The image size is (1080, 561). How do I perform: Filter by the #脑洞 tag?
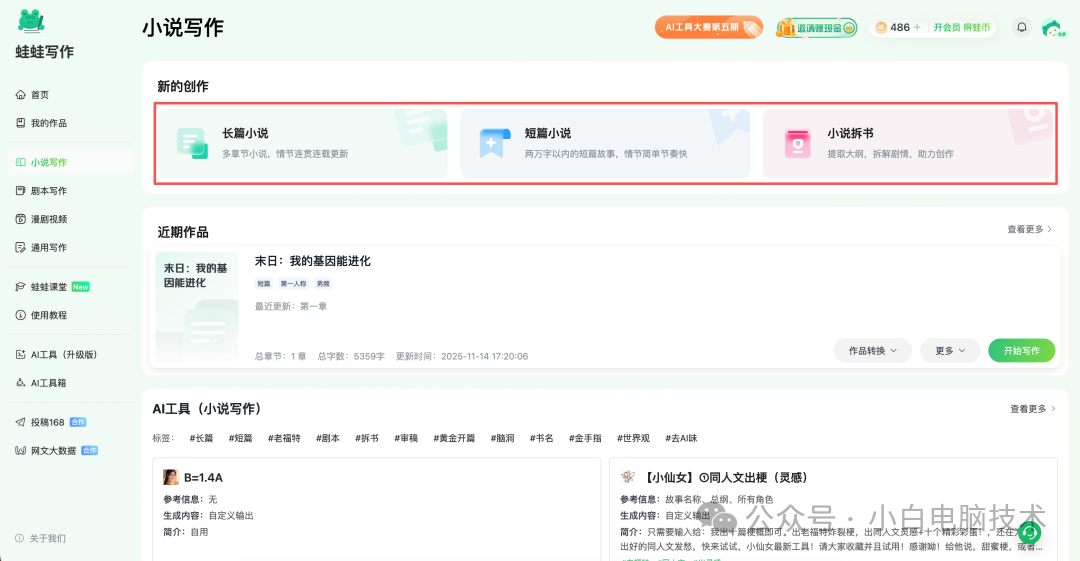tap(502, 438)
